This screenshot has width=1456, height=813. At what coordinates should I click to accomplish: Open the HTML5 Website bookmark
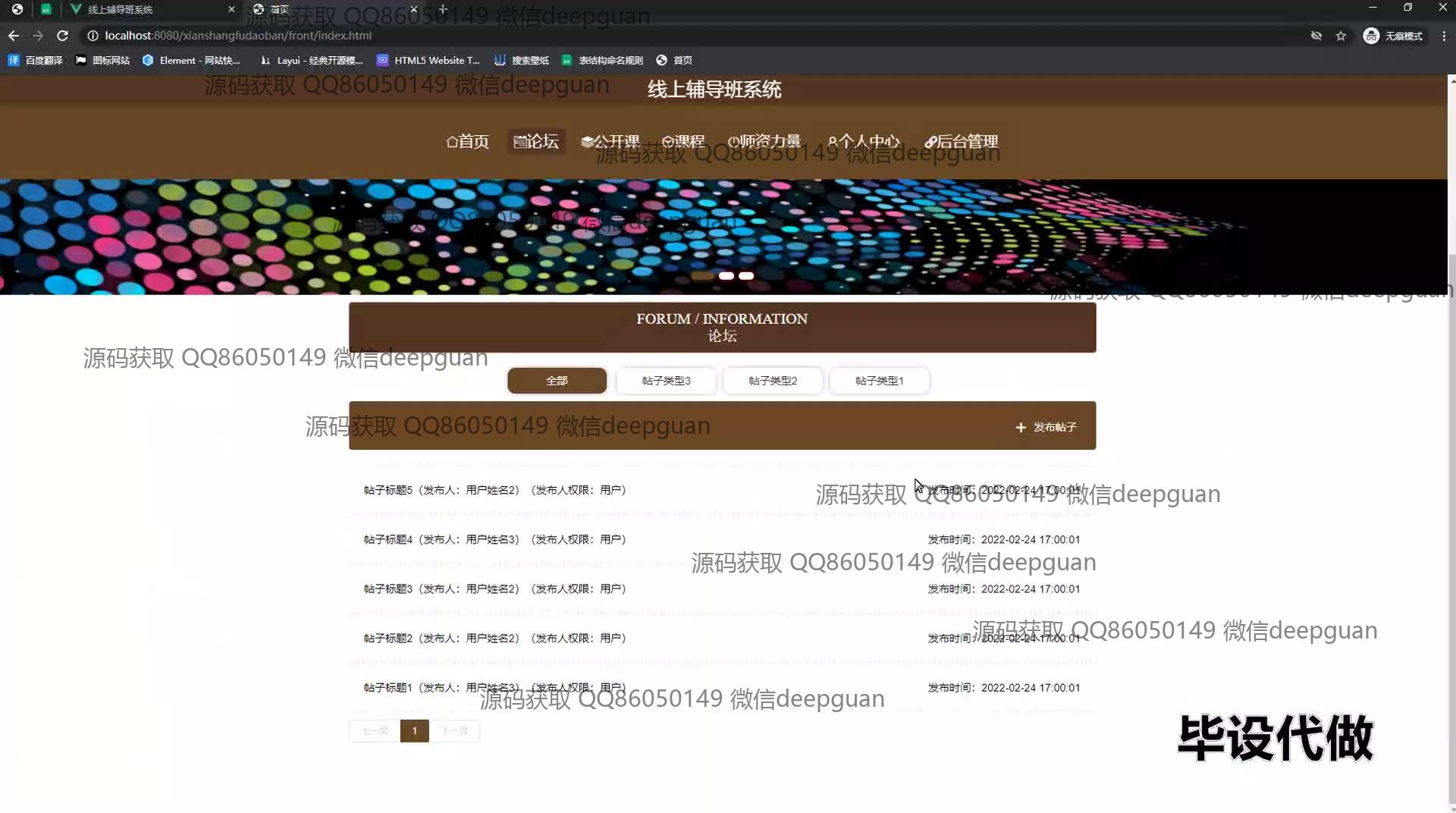pos(428,61)
